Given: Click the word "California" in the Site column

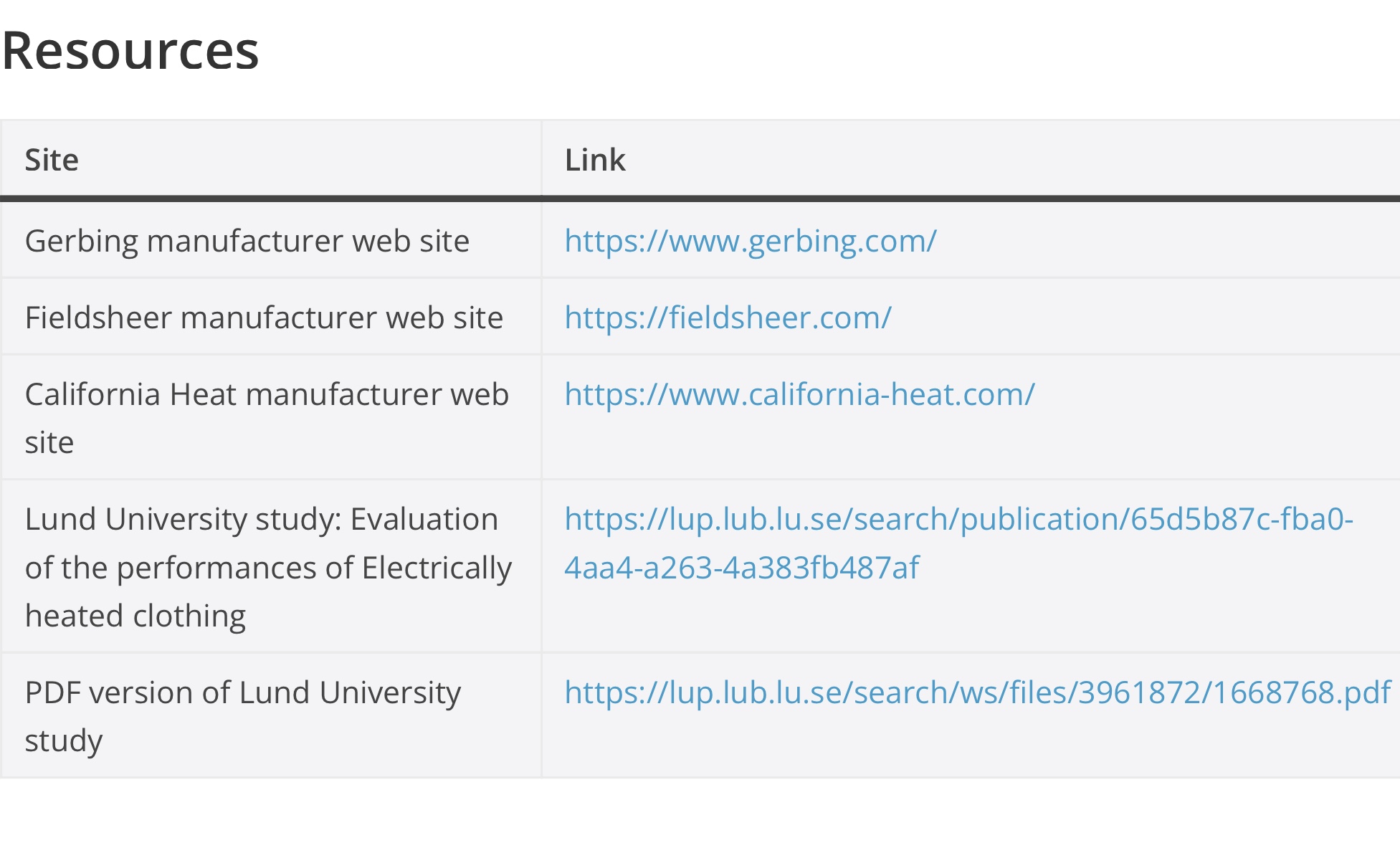Looking at the screenshot, I should pos(92,395).
